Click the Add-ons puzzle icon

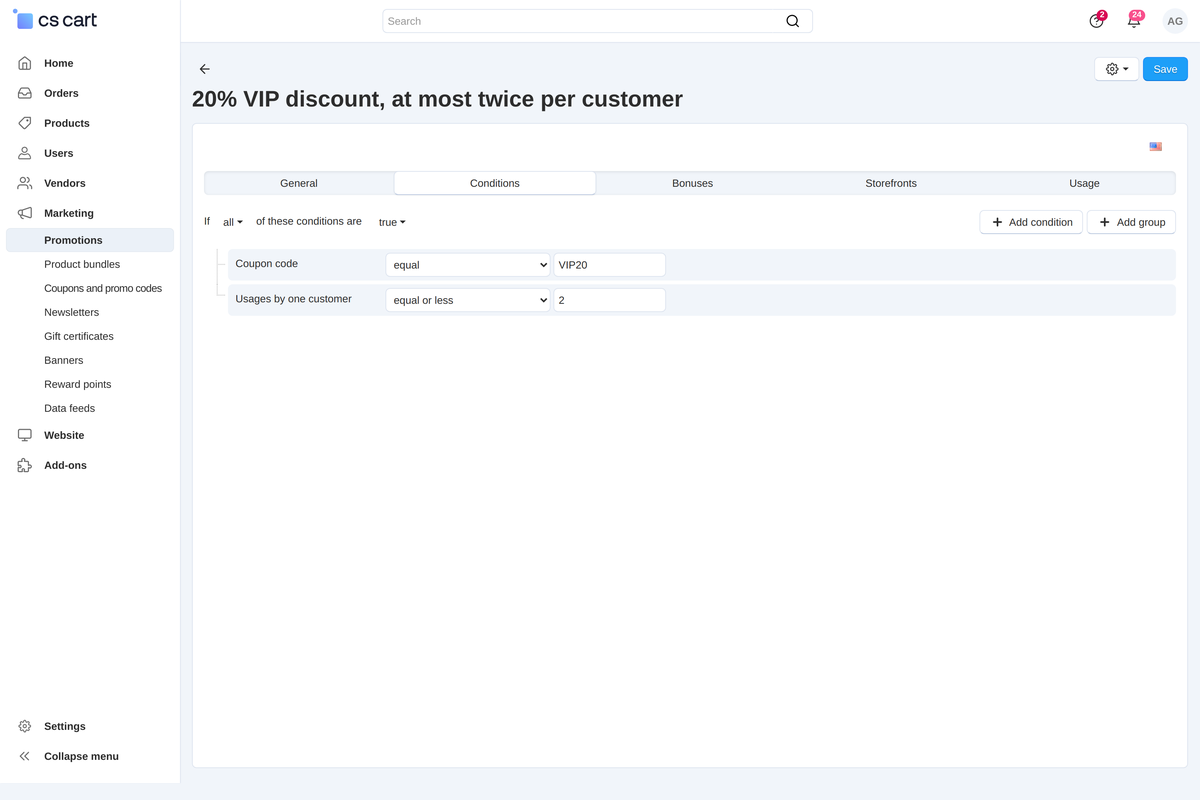coord(25,465)
